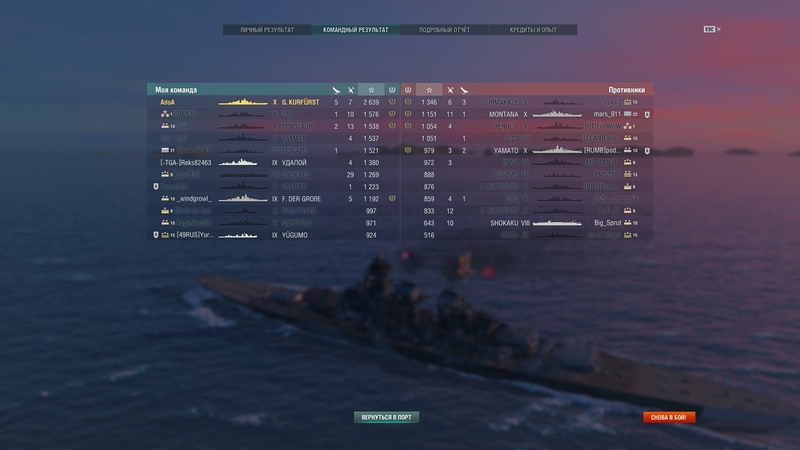Switch to Подробный отчёт tab
Image resolution: width=800 pixels, height=450 pixels.
point(444,30)
